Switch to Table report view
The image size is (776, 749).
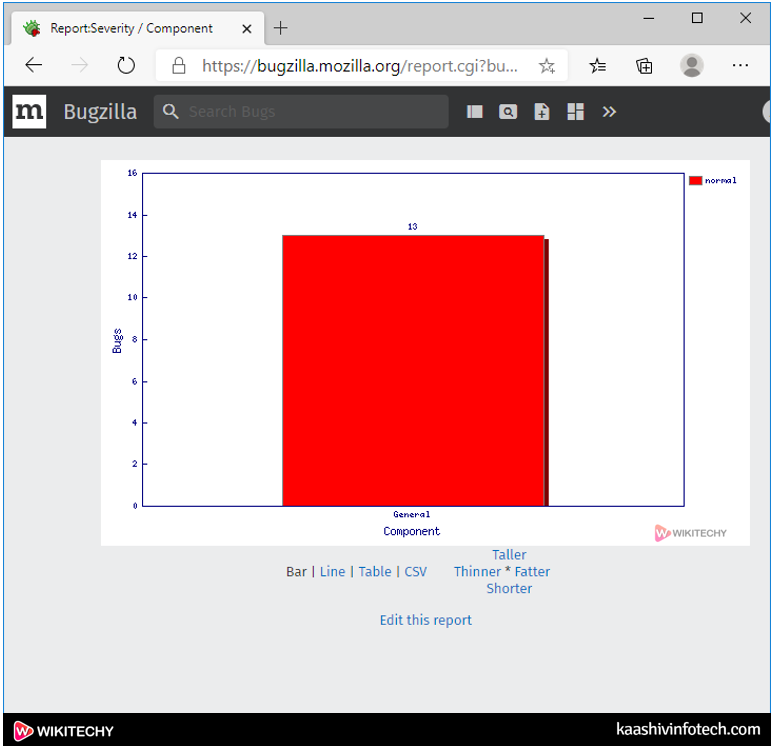point(375,572)
